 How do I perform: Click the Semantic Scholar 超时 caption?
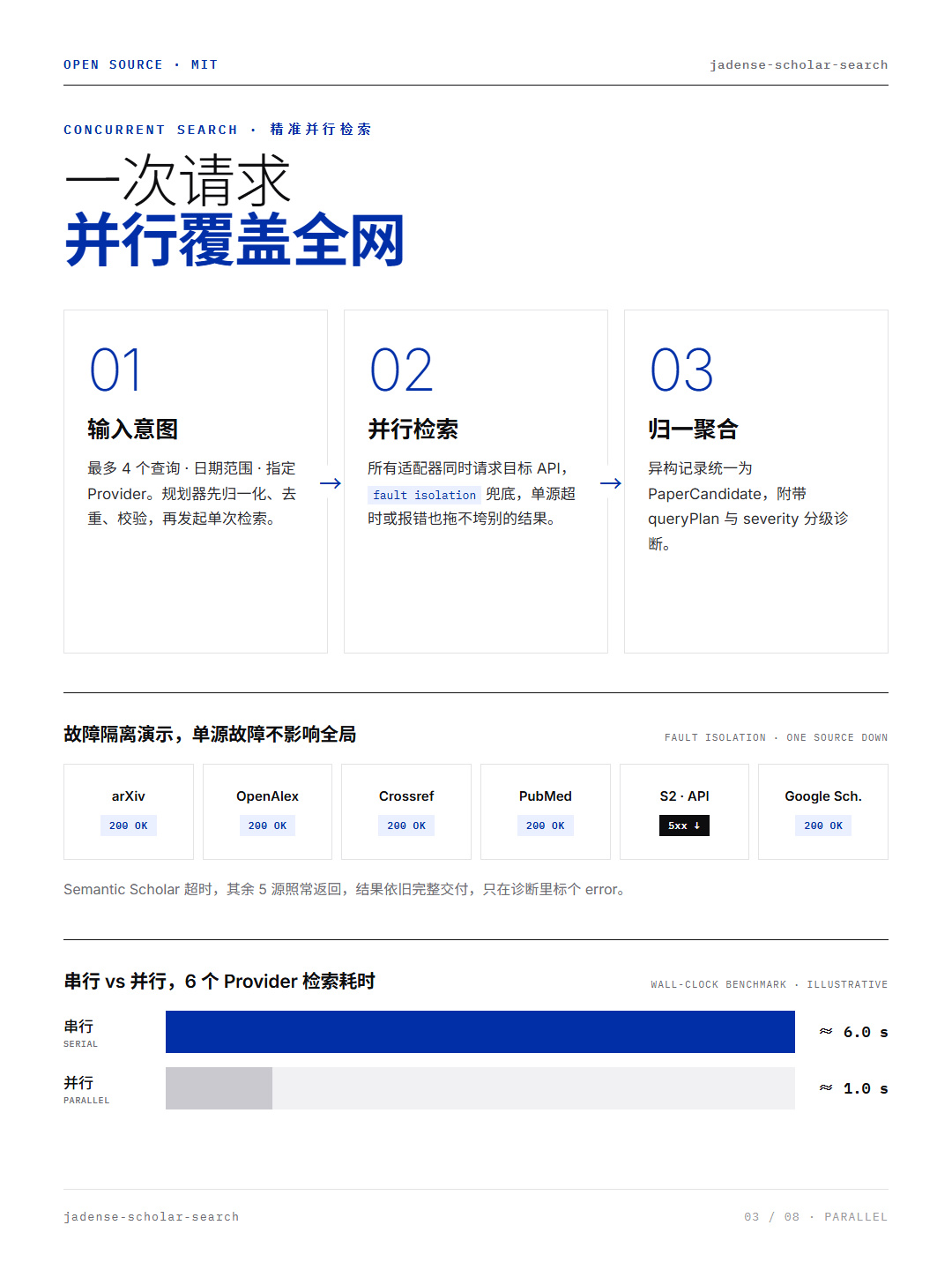(345, 889)
